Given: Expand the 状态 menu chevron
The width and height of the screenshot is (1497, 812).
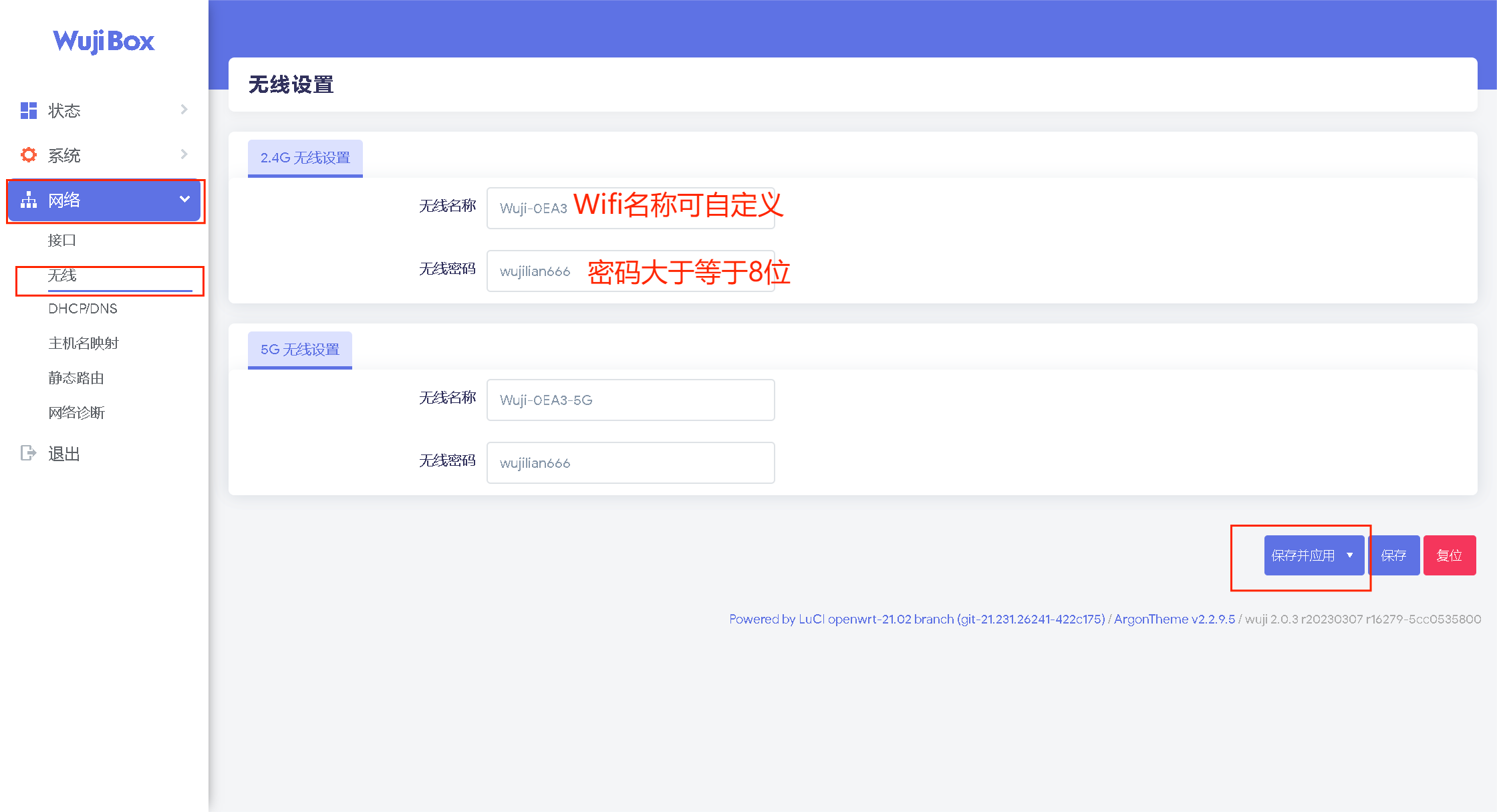Looking at the screenshot, I should point(184,110).
